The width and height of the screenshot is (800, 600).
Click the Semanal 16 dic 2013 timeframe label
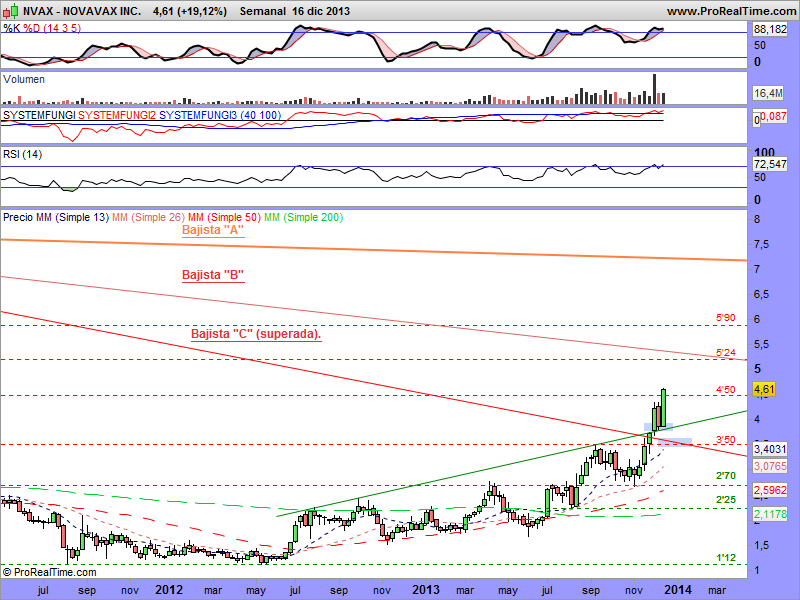294,11
